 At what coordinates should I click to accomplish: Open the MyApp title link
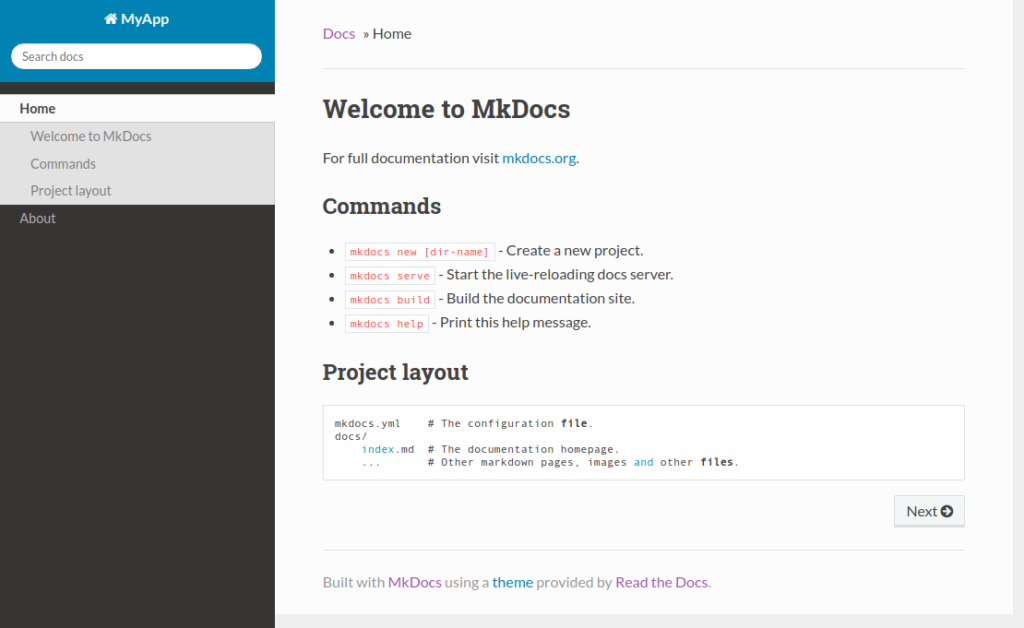coord(136,19)
